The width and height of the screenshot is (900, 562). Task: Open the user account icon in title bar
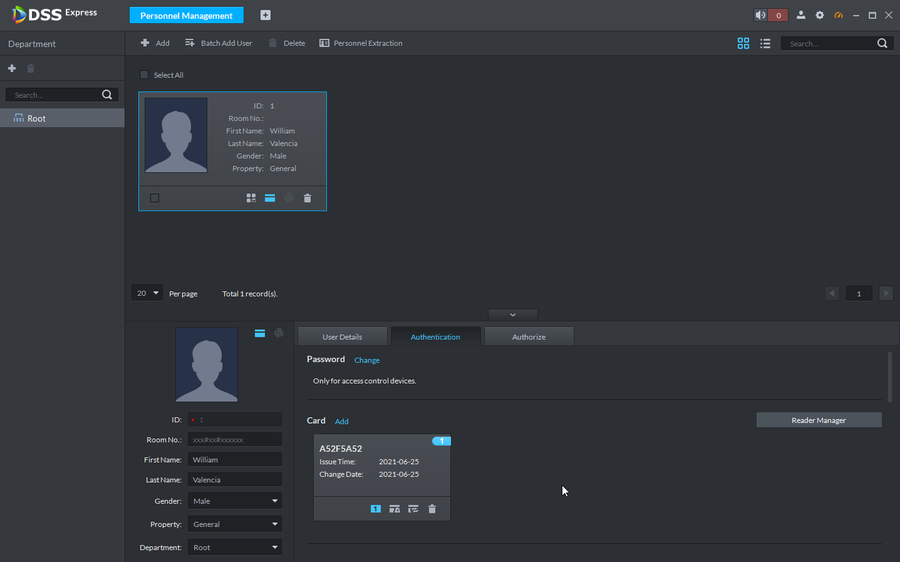(x=801, y=15)
